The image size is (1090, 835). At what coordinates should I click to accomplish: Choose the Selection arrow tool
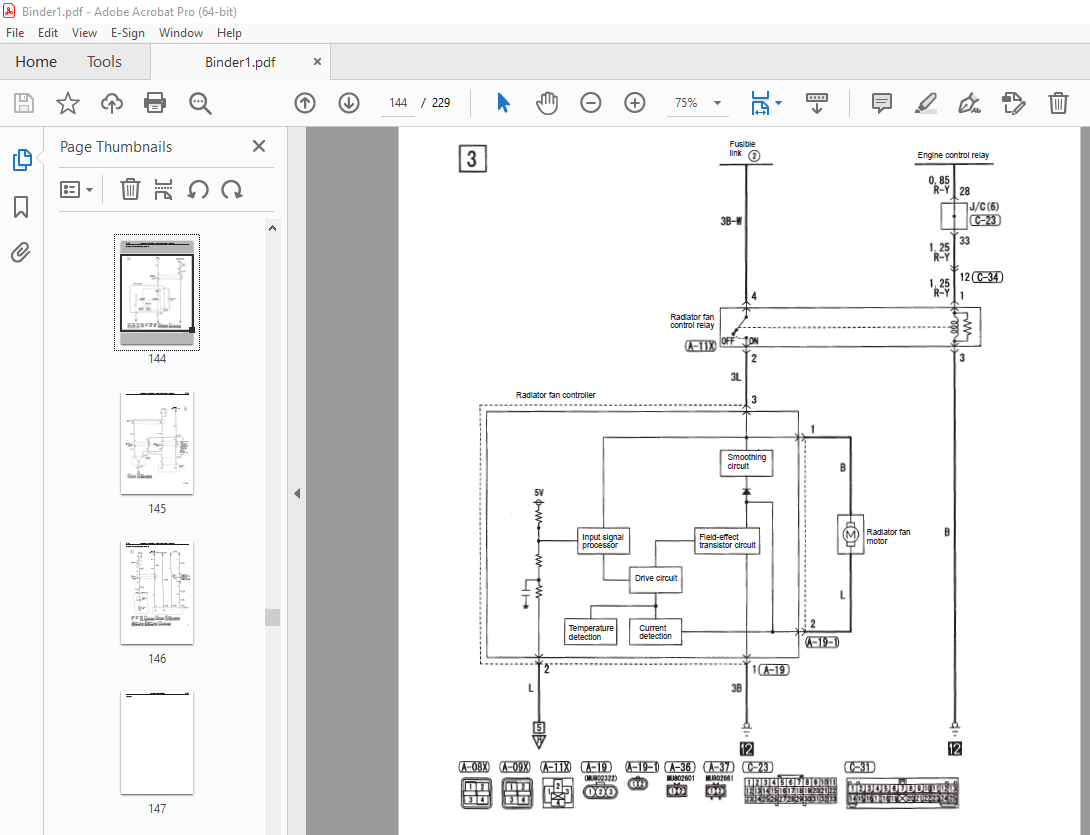(x=503, y=103)
